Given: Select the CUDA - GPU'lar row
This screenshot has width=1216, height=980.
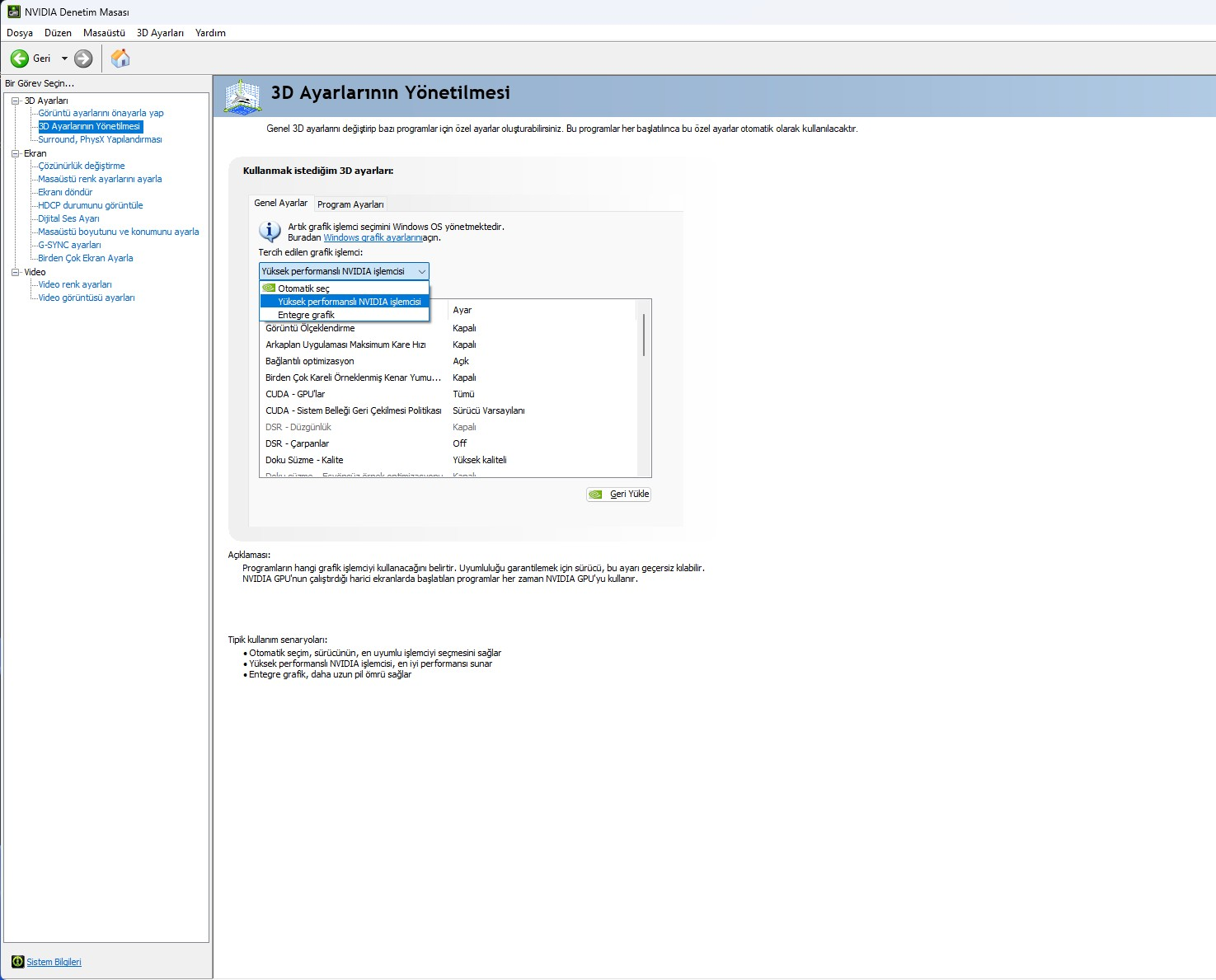Looking at the screenshot, I should pos(448,394).
